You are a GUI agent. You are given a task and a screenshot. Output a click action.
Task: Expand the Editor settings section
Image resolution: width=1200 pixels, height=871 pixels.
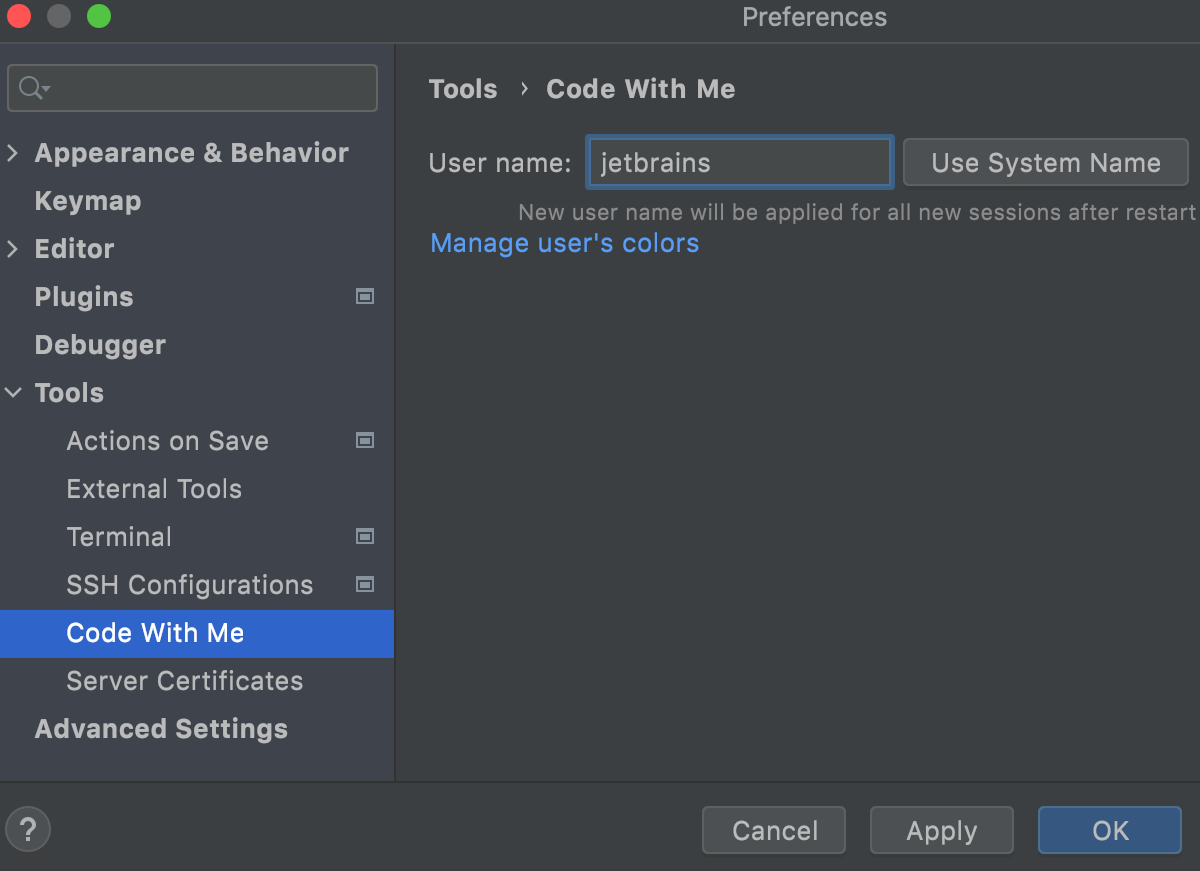click(x=14, y=248)
